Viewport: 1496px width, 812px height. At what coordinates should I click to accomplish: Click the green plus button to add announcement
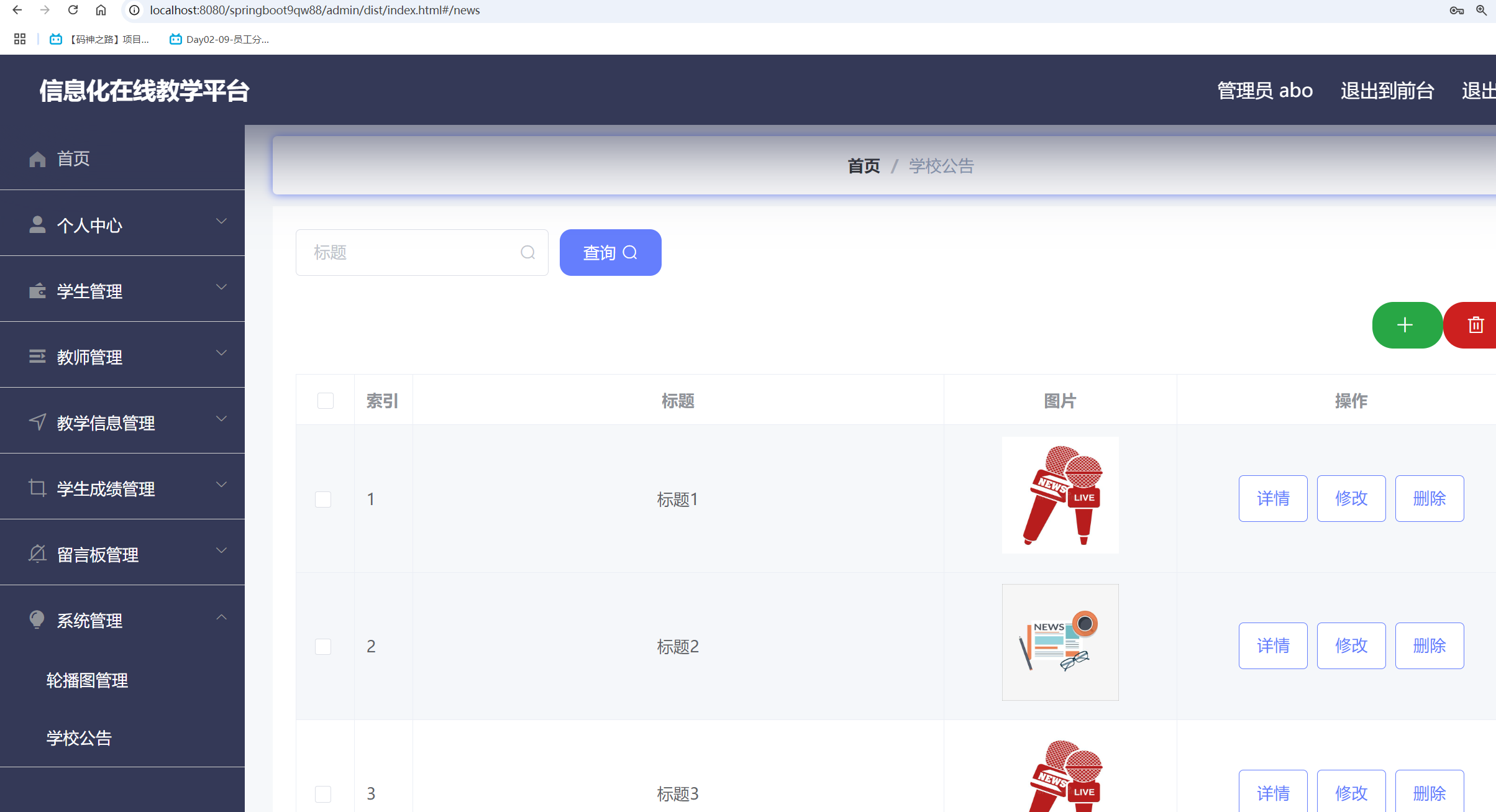point(1407,325)
